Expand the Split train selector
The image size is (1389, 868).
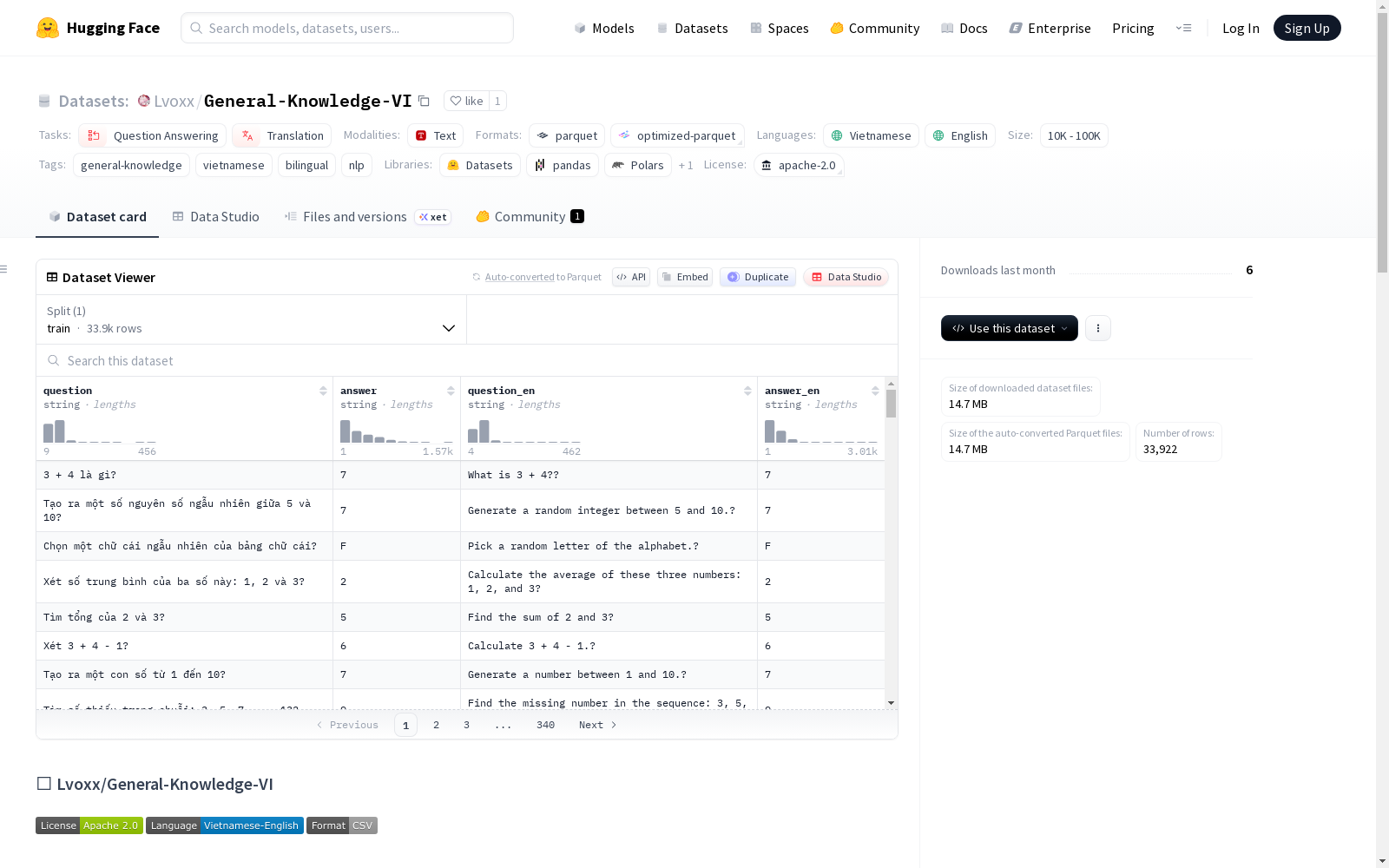[x=252, y=319]
